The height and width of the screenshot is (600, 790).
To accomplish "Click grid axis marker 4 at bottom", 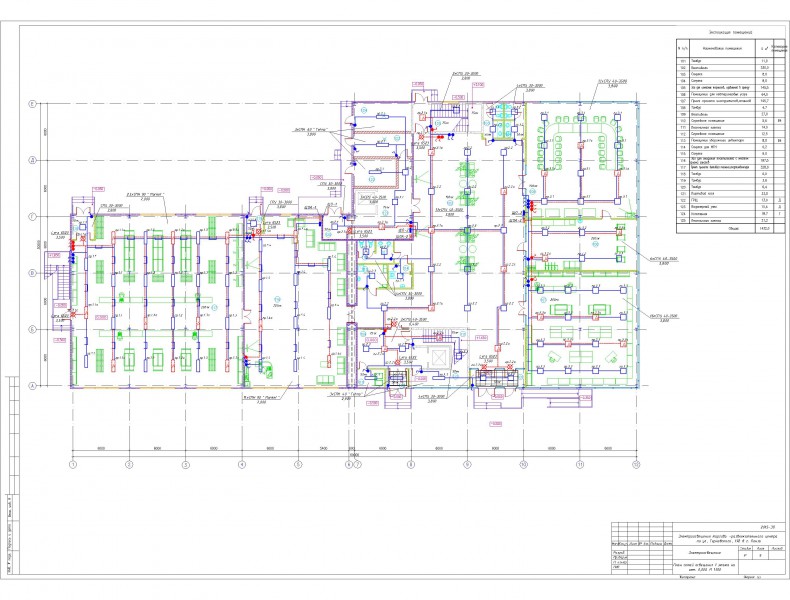I will 242,464.
